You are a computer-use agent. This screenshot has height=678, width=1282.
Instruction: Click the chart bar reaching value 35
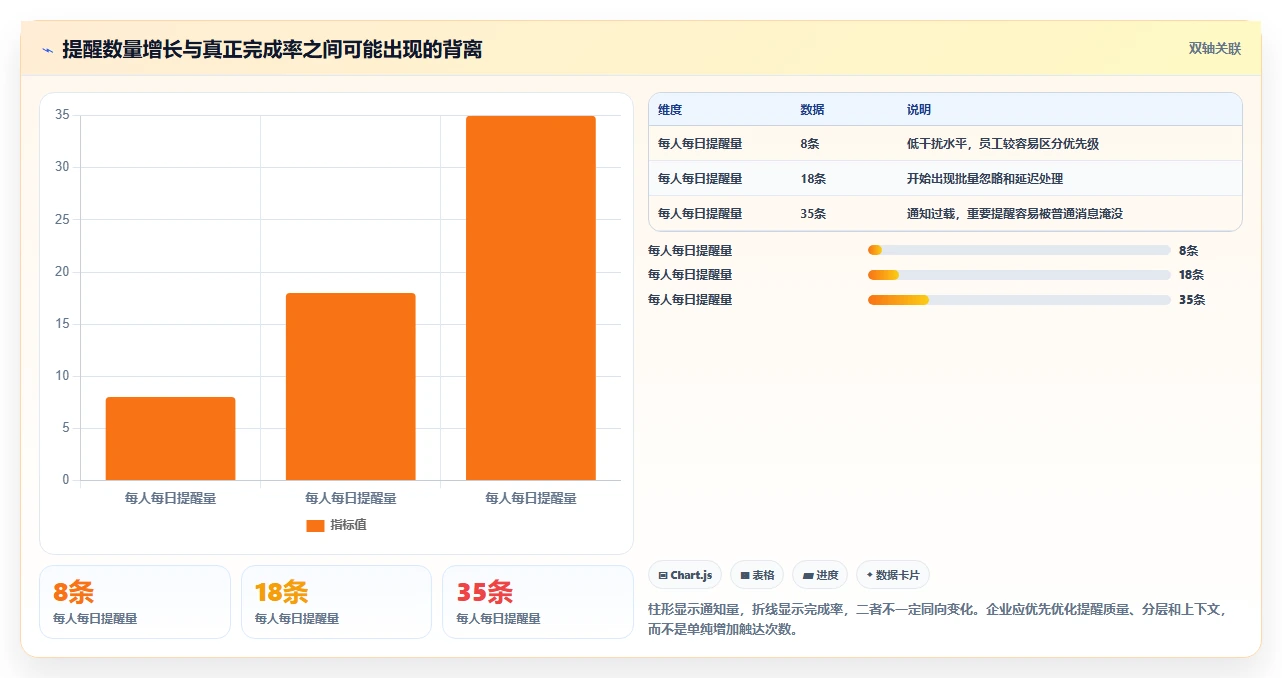pyautogui.click(x=531, y=298)
